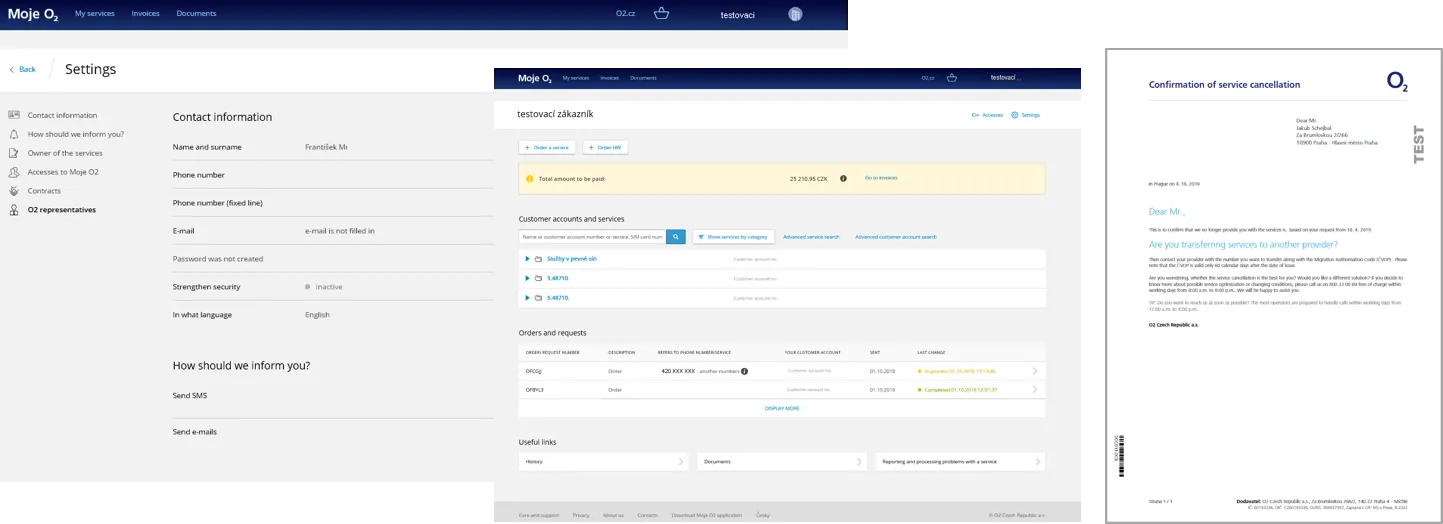Toggle the Strengthen security inactive status

point(308,287)
